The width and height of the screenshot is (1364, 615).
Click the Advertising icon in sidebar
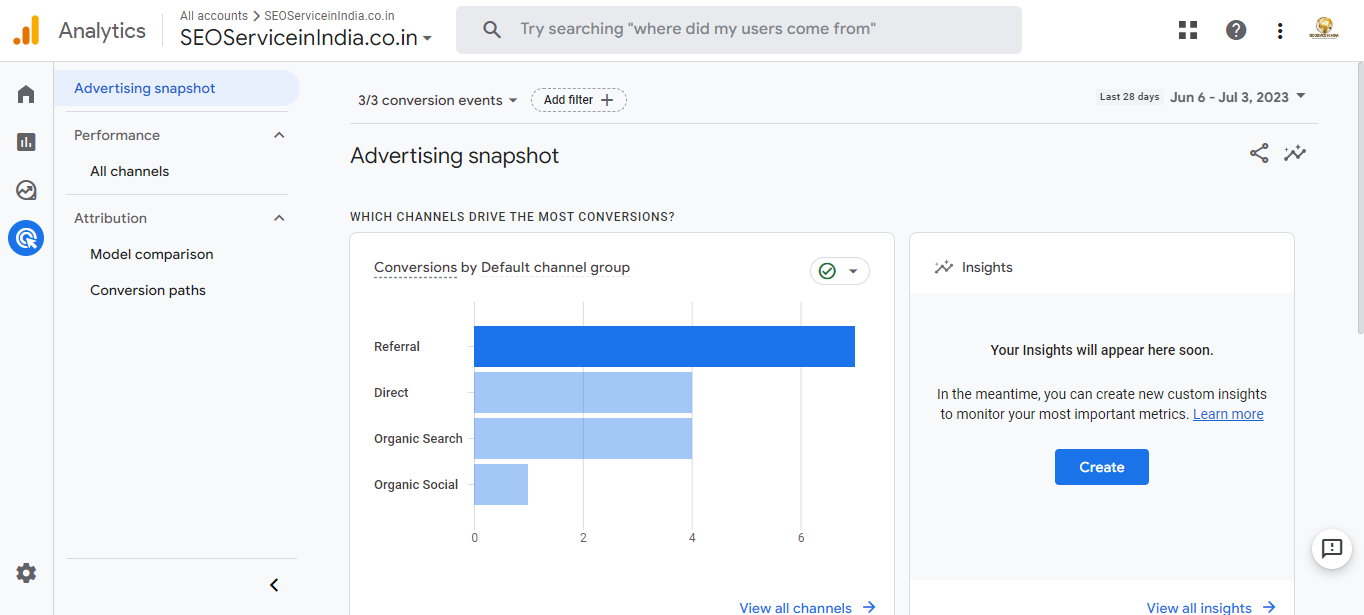click(x=26, y=238)
